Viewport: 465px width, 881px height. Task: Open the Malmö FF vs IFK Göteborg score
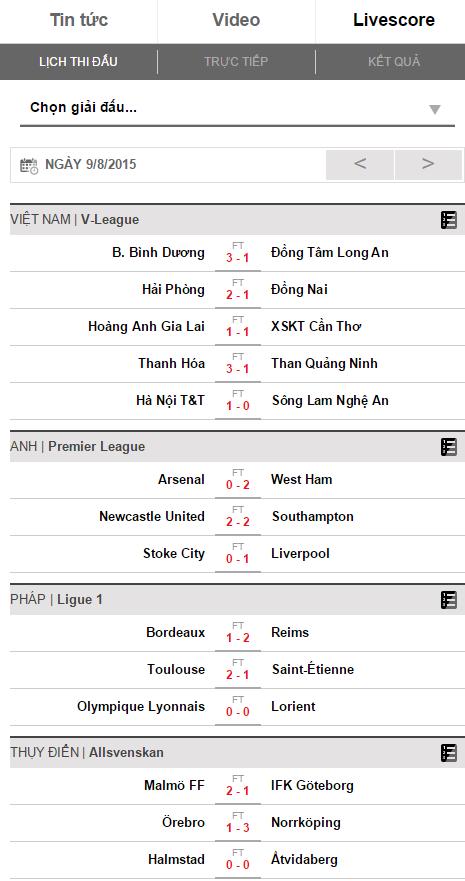[x=238, y=785]
